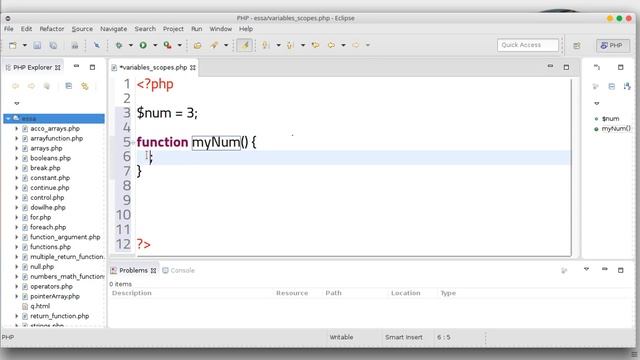Maximize the editor area
Viewport: 640px width, 360px height.
[x=566, y=67]
